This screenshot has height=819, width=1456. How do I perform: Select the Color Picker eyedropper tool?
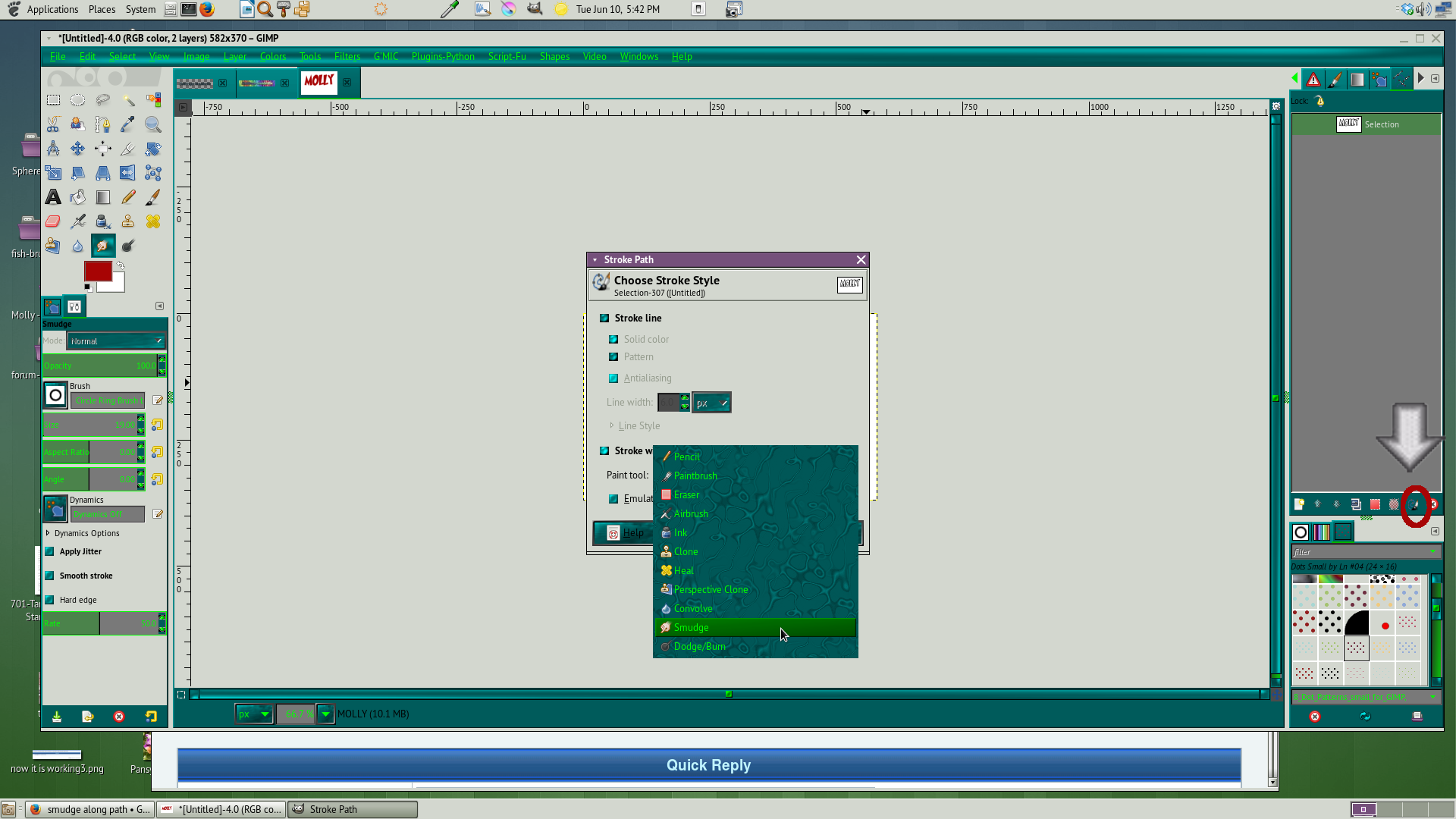pos(128,124)
